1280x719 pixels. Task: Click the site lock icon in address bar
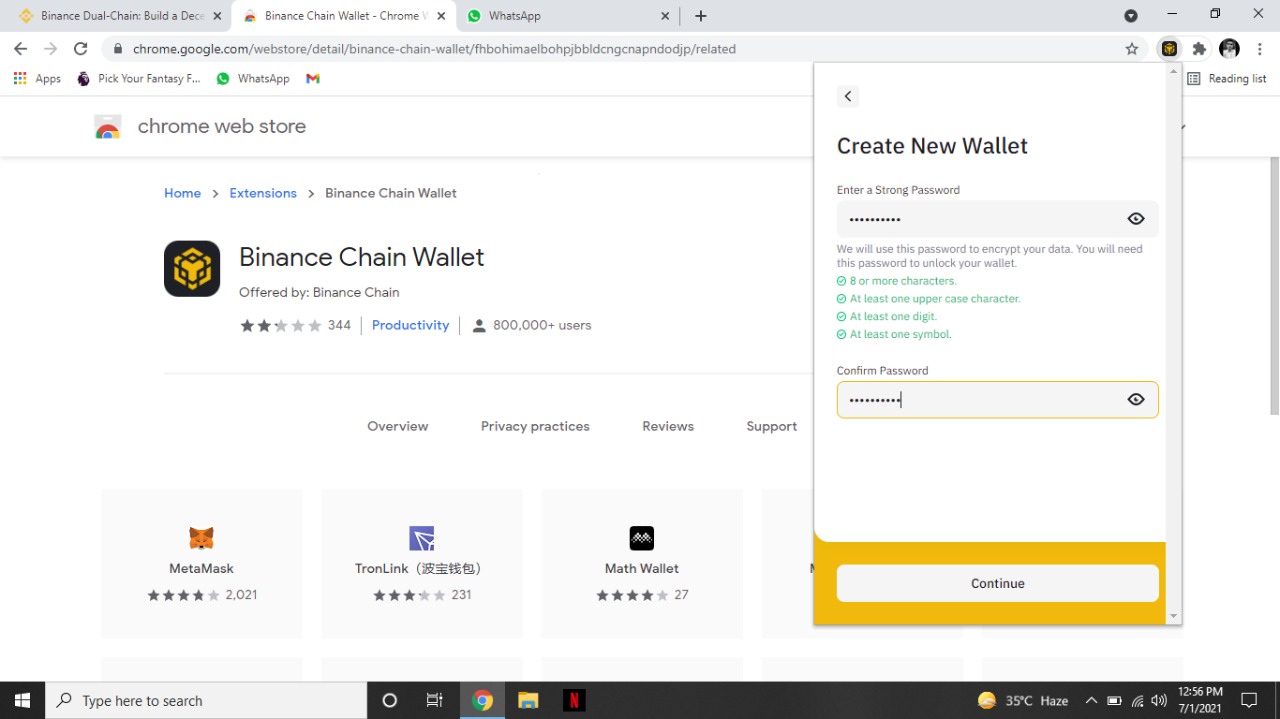(x=118, y=48)
